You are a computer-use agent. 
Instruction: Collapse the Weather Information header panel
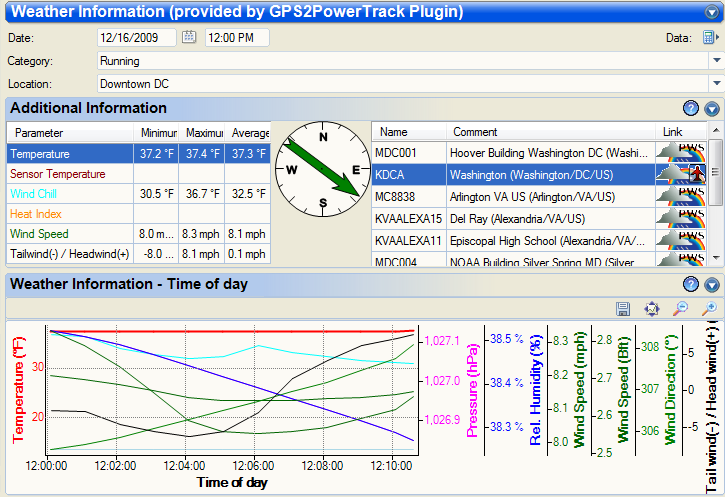(712, 12)
